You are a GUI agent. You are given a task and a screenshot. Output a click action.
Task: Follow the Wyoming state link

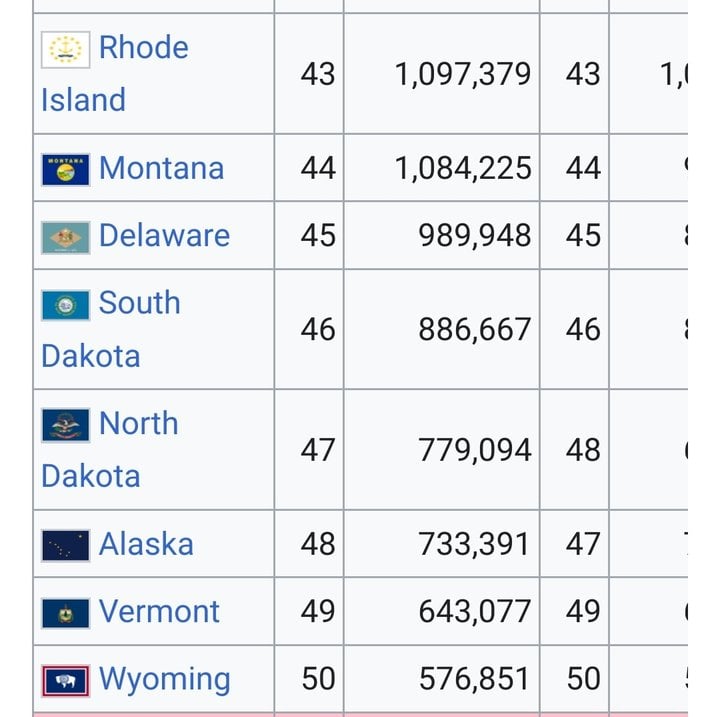click(165, 680)
